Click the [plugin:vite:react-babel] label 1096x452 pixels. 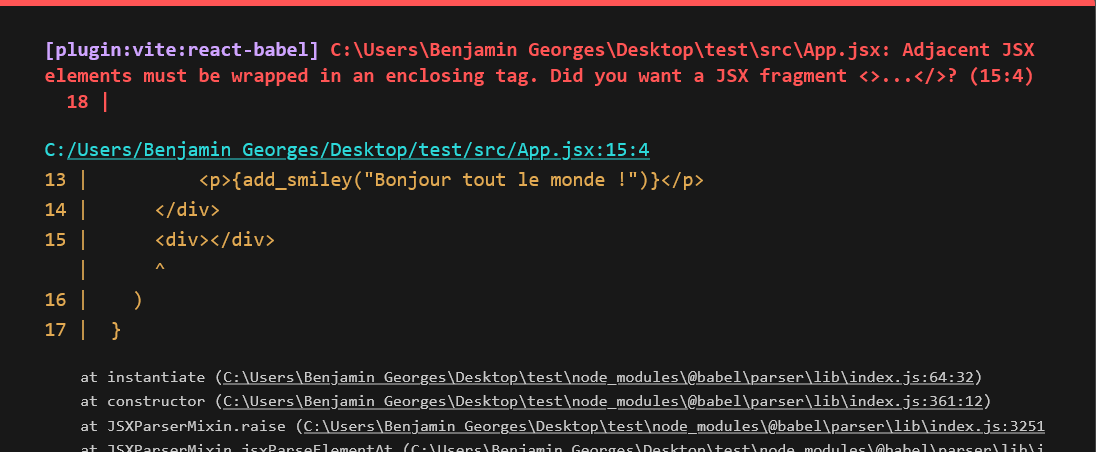(182, 49)
